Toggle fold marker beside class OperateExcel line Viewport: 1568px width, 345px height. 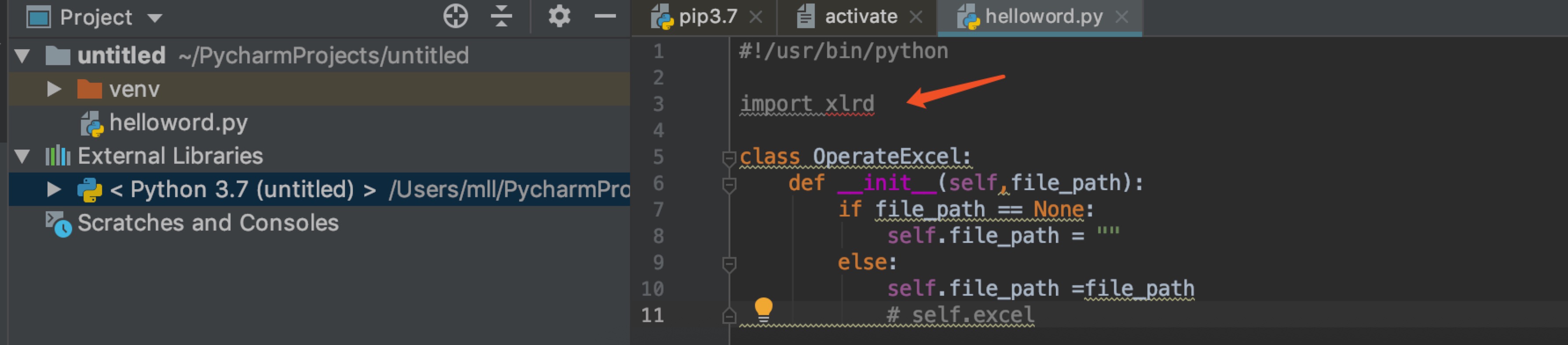tap(729, 158)
